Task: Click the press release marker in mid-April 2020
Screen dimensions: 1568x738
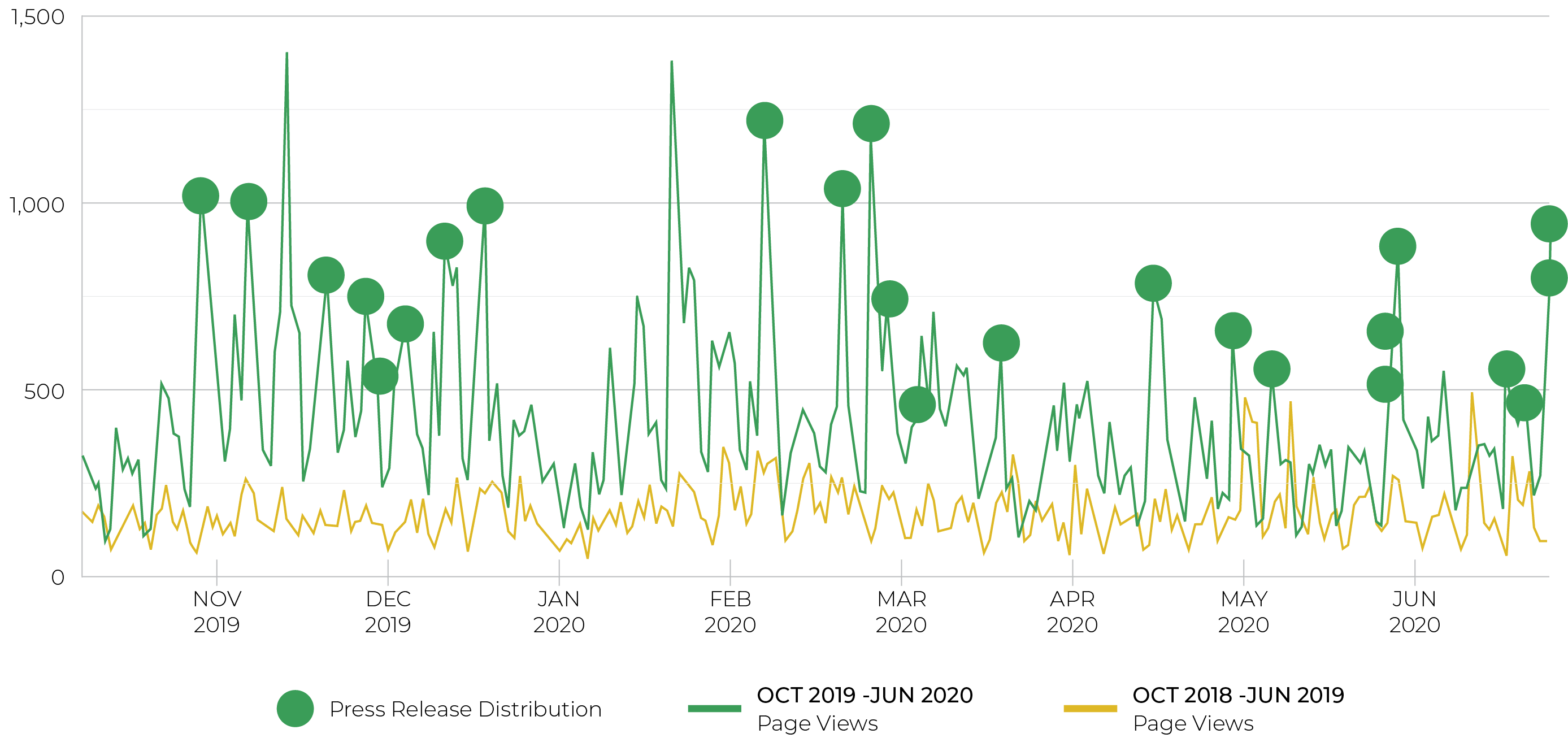Action: click(x=1153, y=283)
